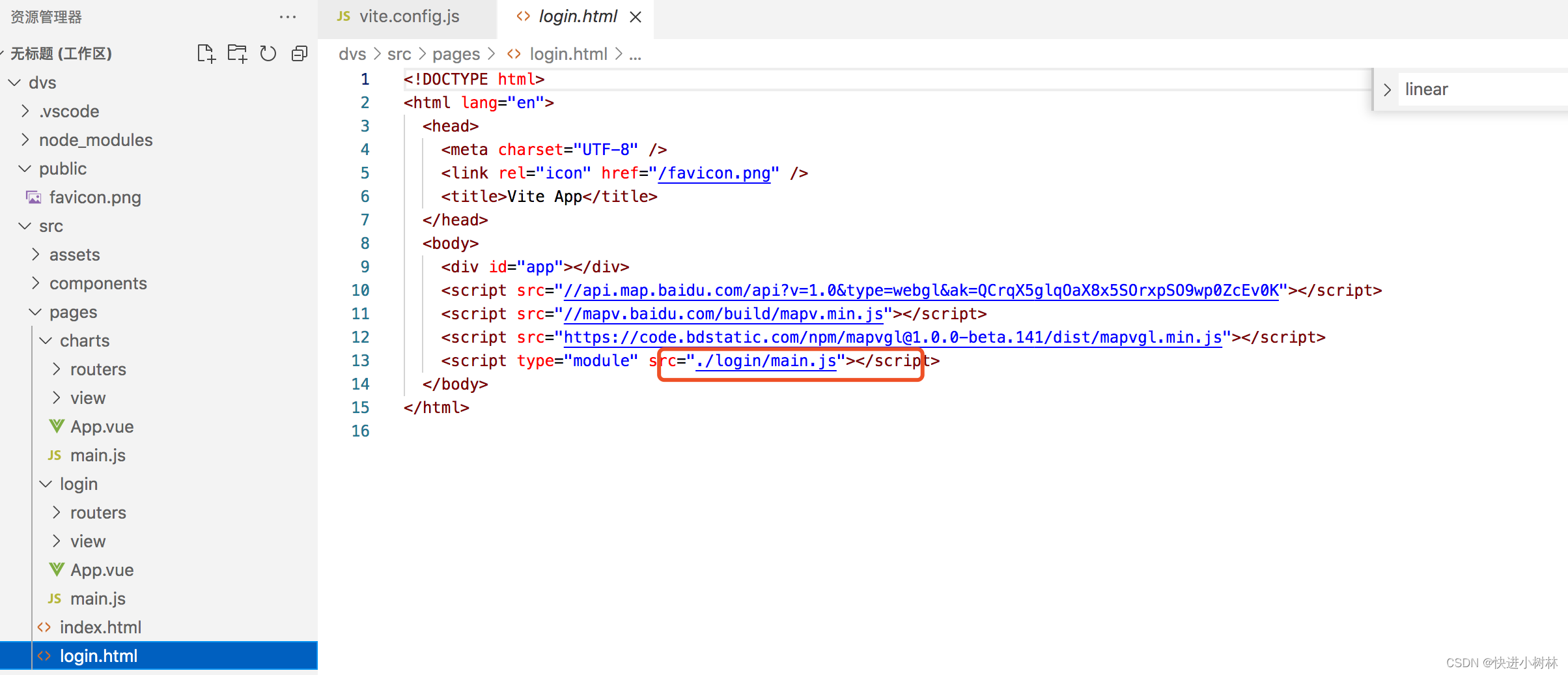
Task: Collapse the src folder
Action: (25, 226)
